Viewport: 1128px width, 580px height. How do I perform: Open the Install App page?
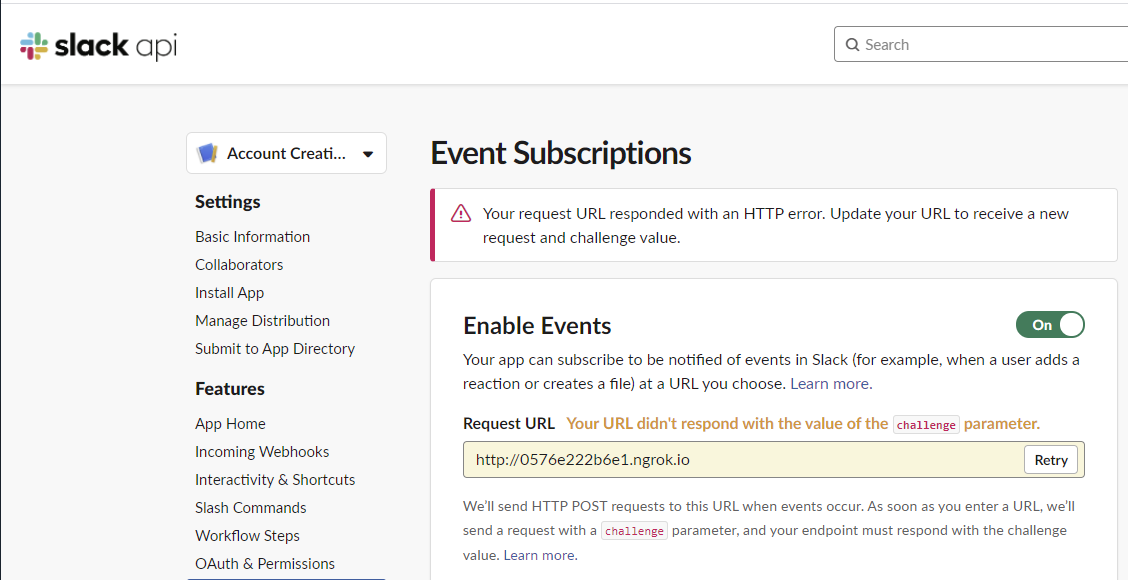click(229, 292)
